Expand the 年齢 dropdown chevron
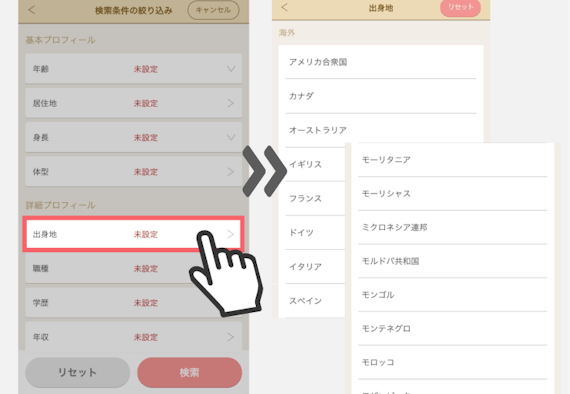Image resolution: width=570 pixels, height=394 pixels. coord(231,69)
